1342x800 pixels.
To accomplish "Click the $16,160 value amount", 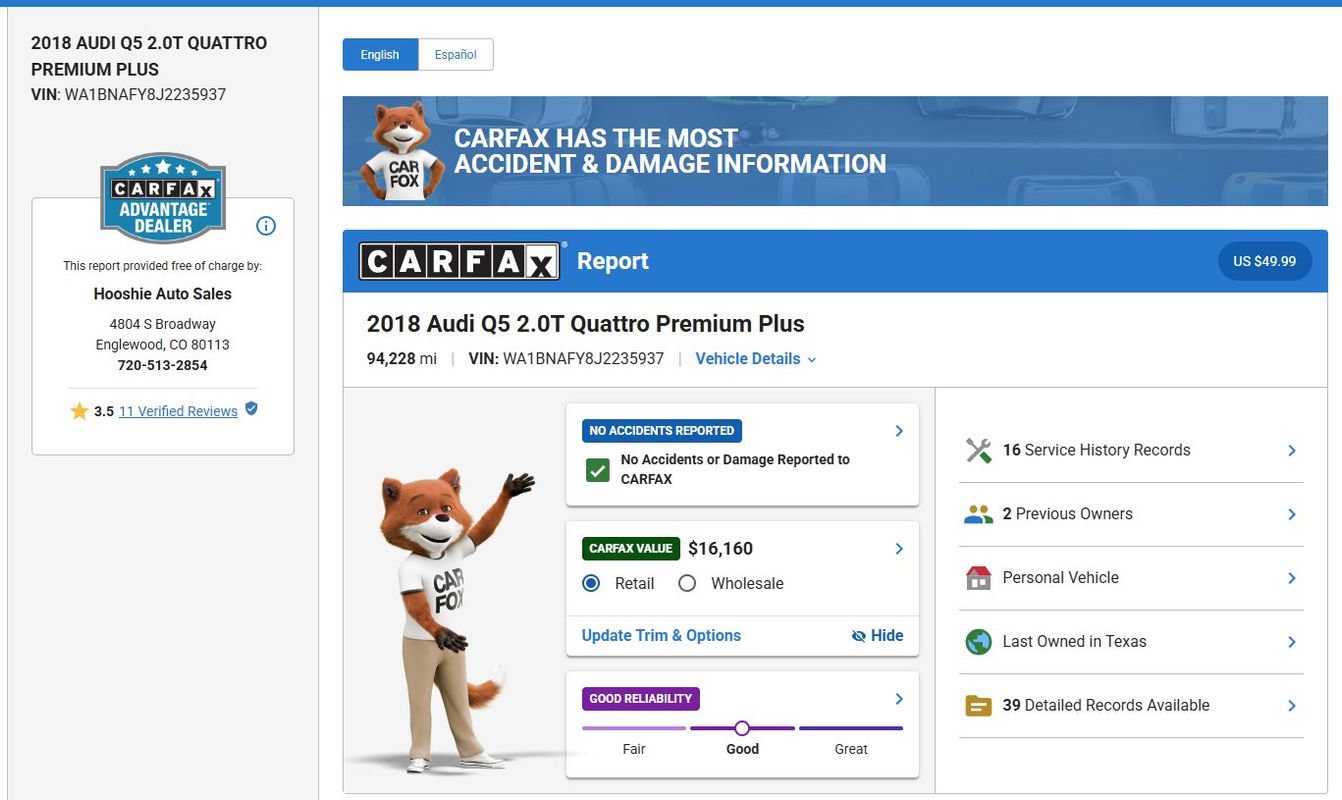I will [x=720, y=549].
